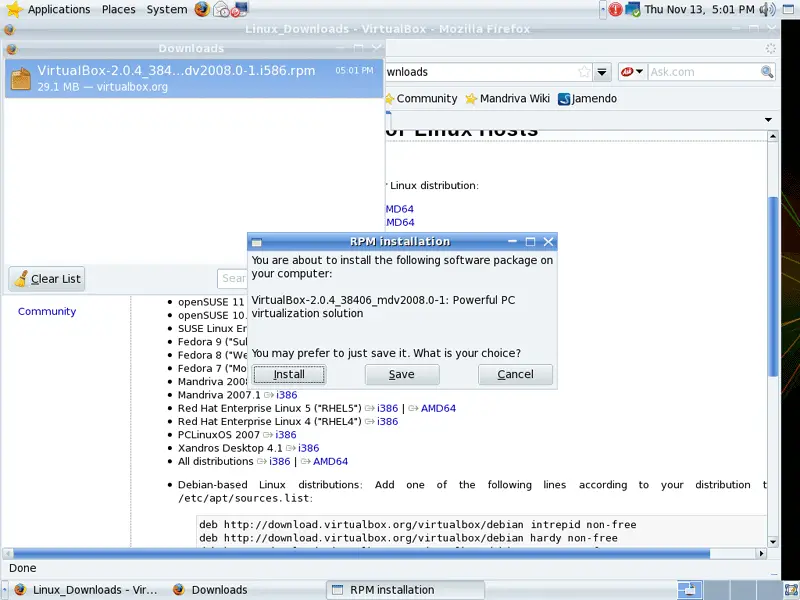Open the RHEL5 i386 download link
The image size is (800, 600).
(387, 408)
